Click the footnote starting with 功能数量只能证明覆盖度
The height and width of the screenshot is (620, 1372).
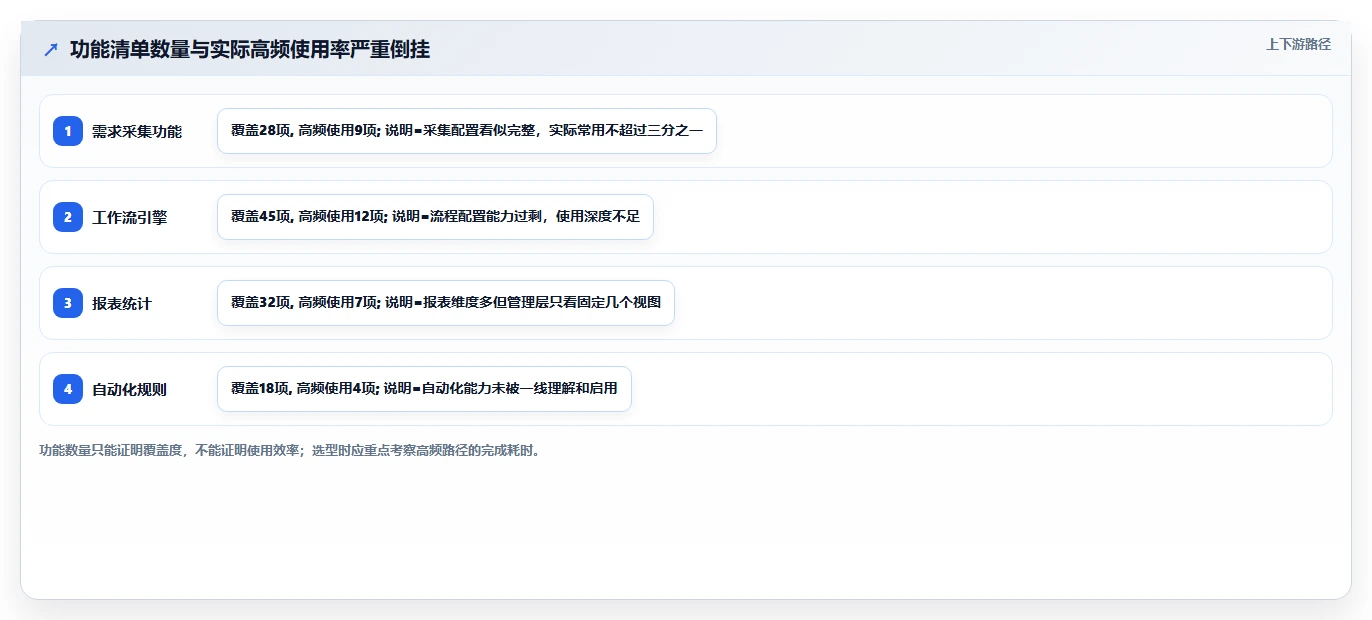tap(290, 450)
